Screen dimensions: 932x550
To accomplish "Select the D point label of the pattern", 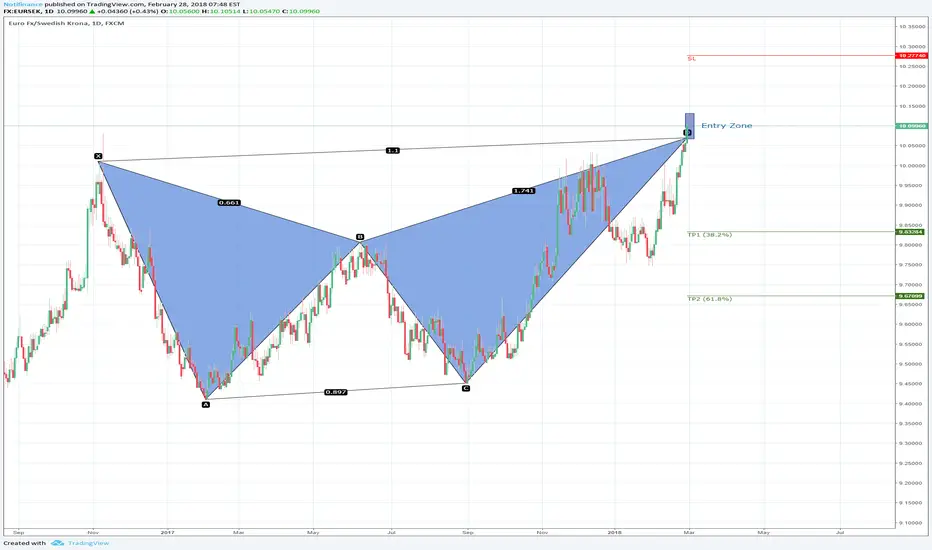I will point(687,133).
